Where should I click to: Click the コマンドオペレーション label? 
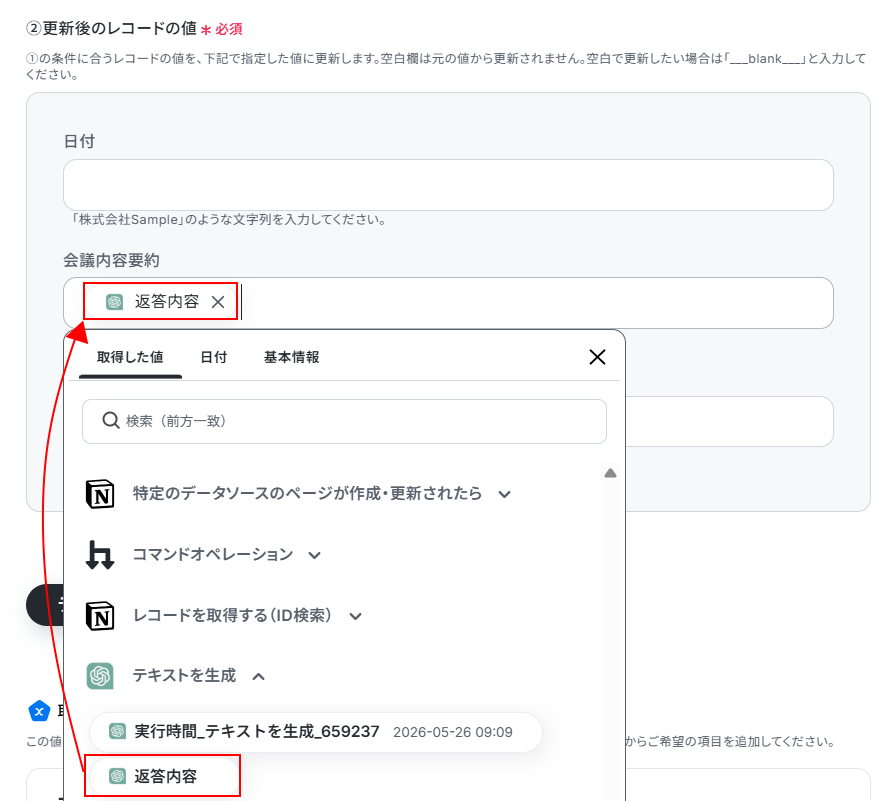click(213, 555)
